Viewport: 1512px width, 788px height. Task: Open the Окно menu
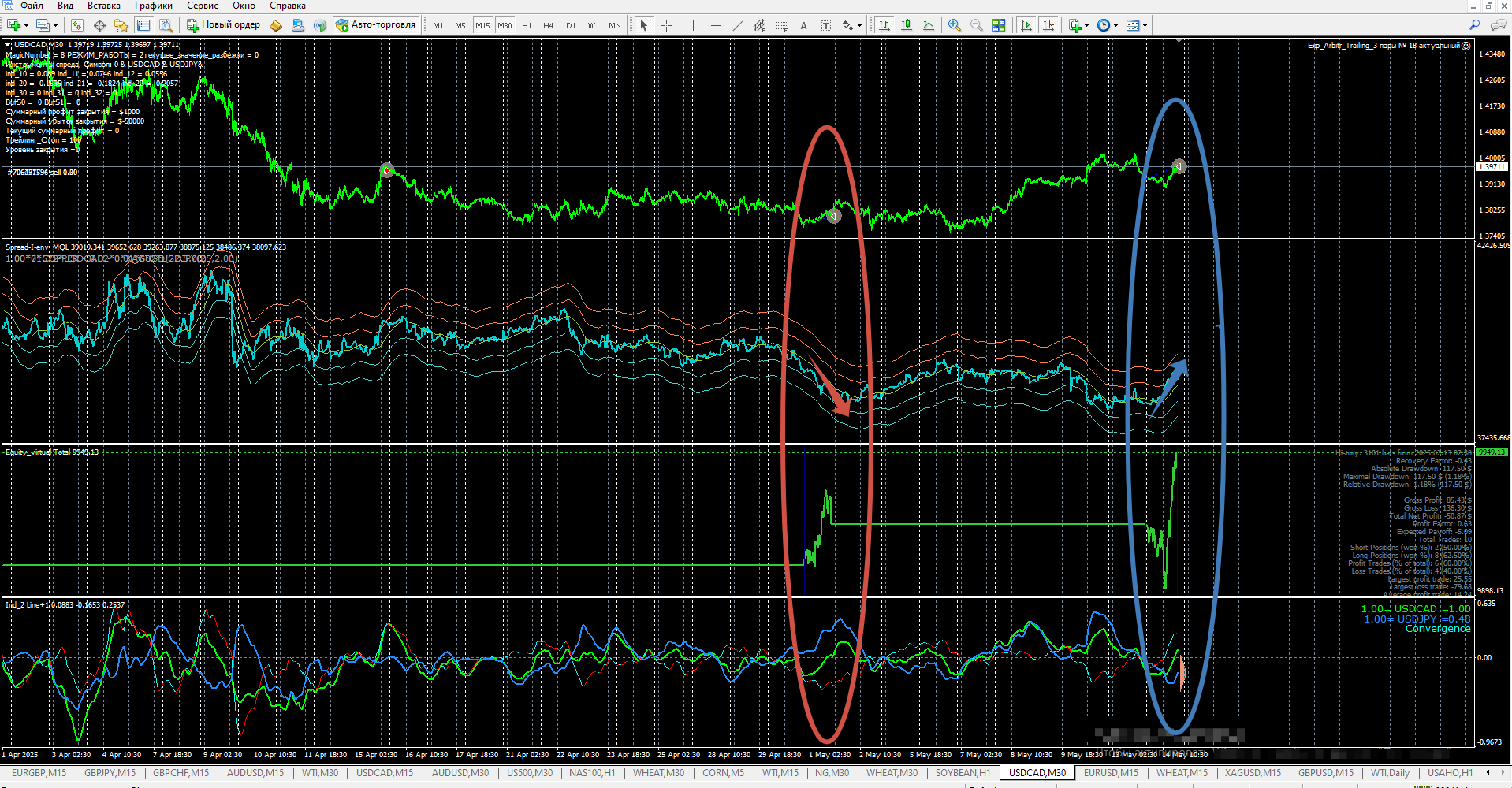(x=244, y=6)
